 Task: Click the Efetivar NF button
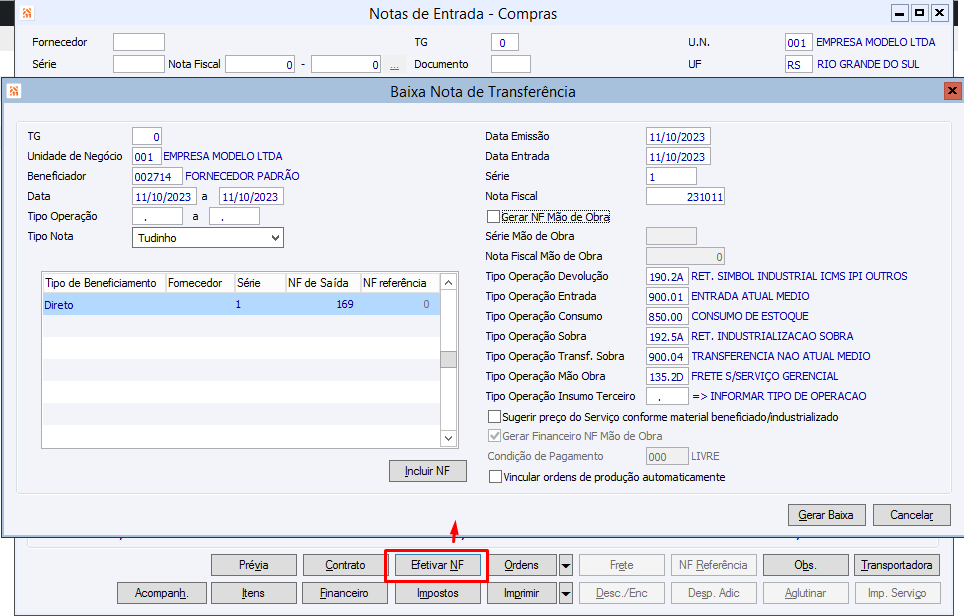[x=438, y=565]
